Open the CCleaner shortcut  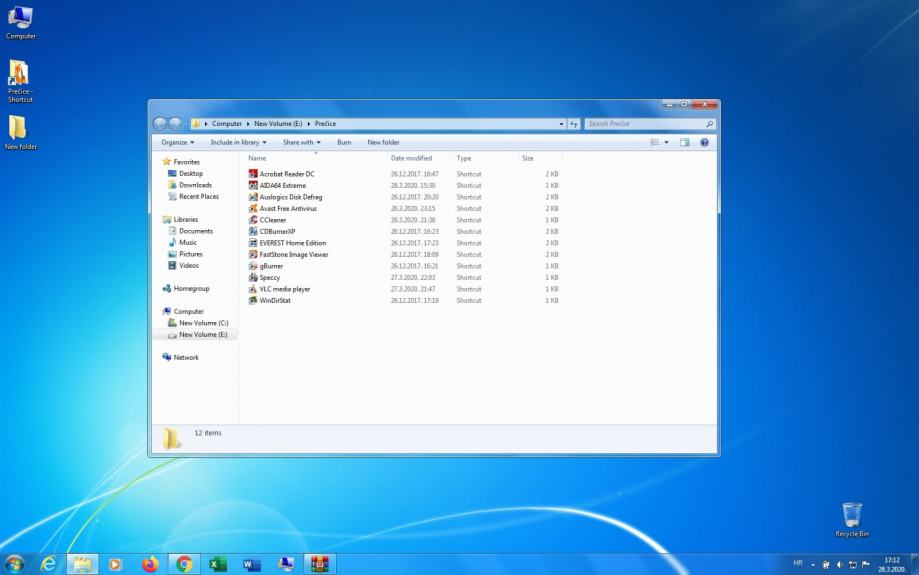pyautogui.click(x=272, y=220)
